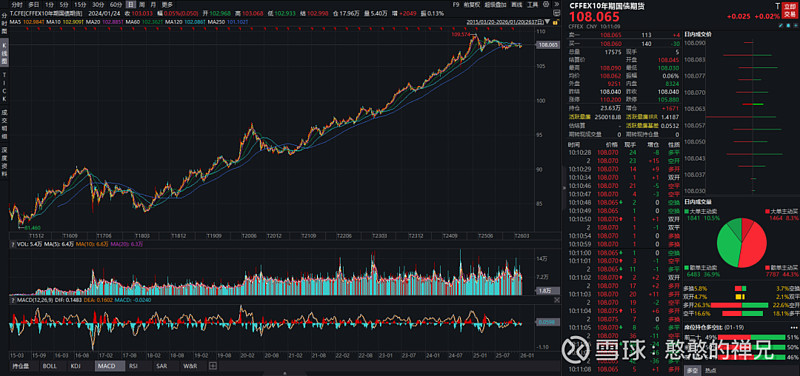This screenshot has width=800, height=376.
Task: Open the 分时图 sidebar tab
Action: [x=4, y=24]
